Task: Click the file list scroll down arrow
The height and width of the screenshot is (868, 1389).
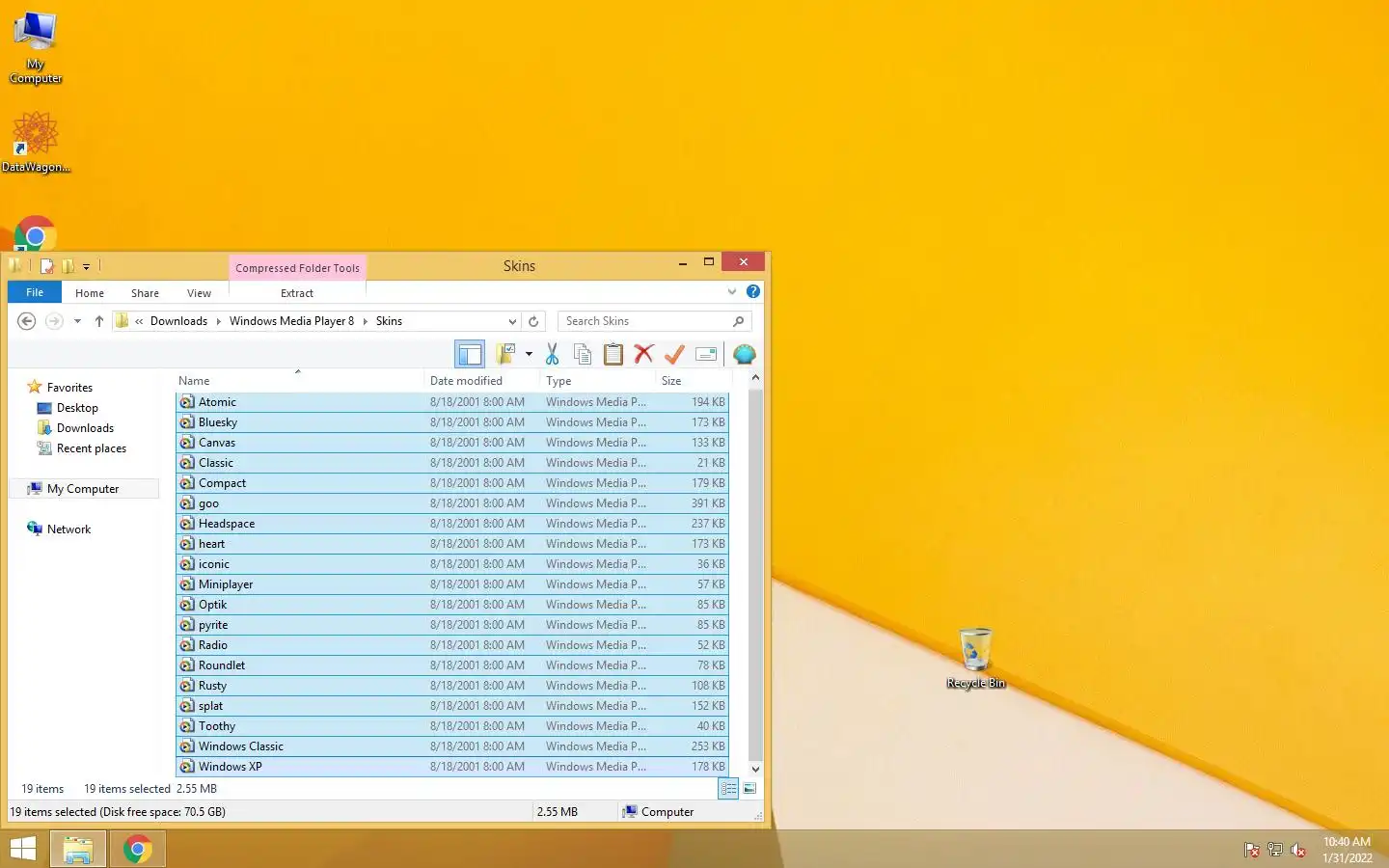Action: [755, 769]
